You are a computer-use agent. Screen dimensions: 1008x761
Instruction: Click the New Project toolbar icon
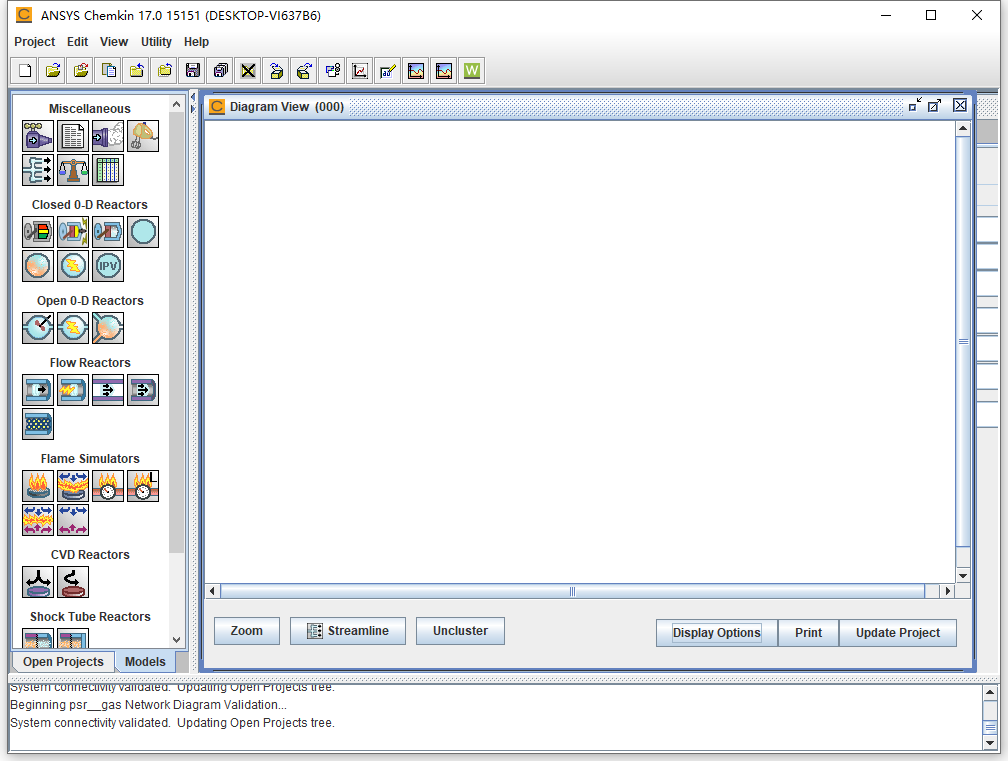pyautogui.click(x=25, y=71)
